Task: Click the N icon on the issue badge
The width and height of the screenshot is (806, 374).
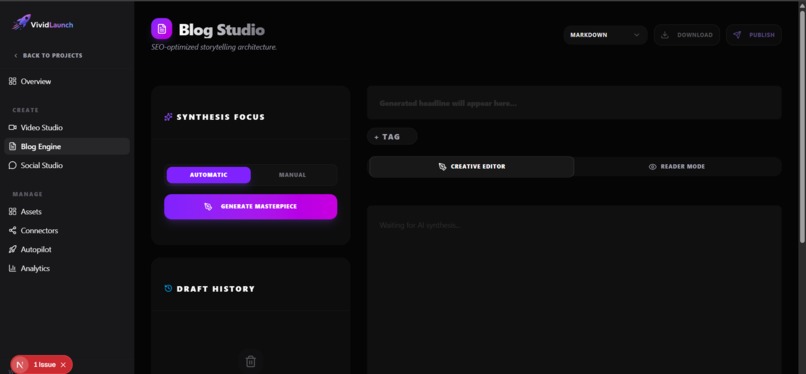Action: coord(20,365)
